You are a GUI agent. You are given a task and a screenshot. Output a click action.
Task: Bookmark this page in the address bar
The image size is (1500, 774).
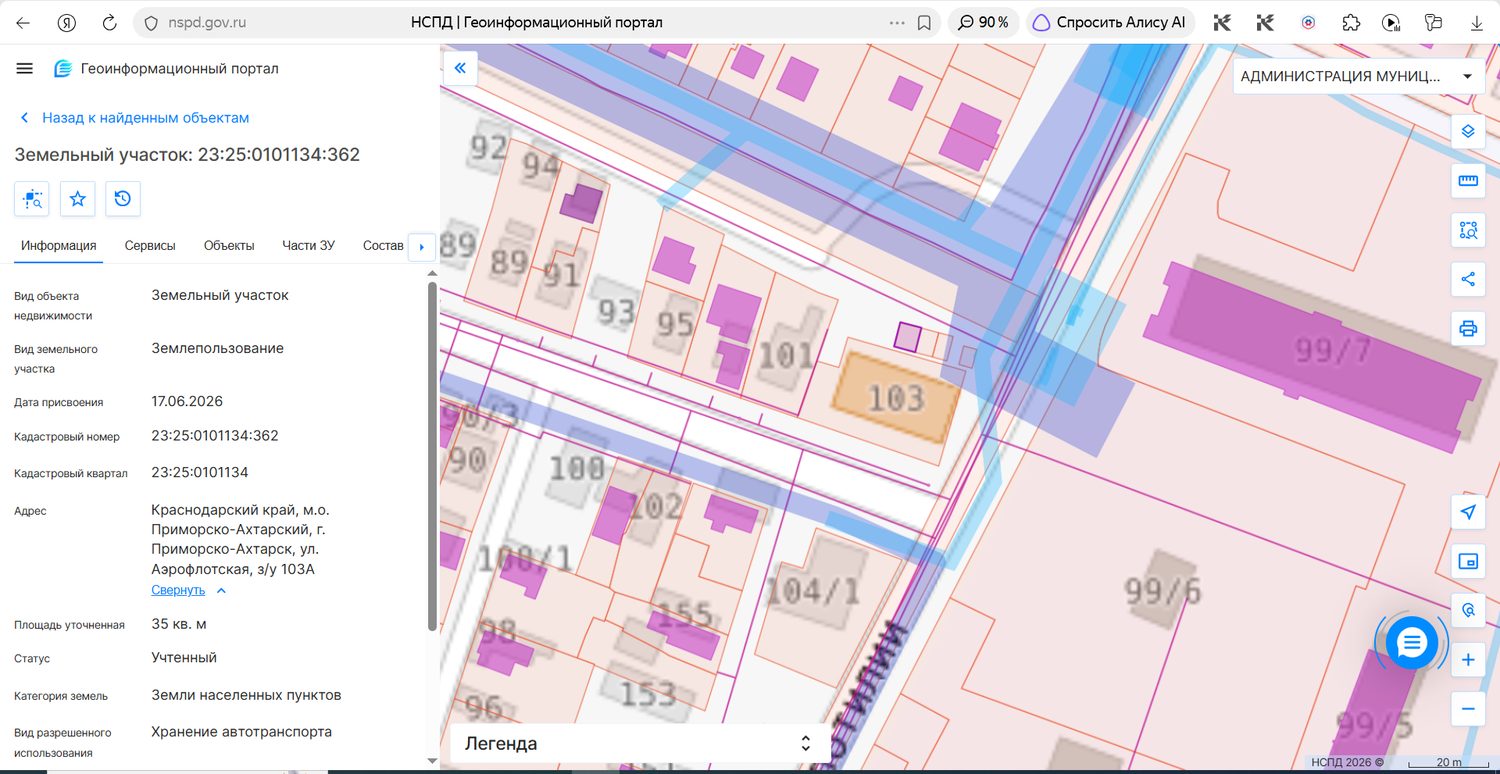924,22
